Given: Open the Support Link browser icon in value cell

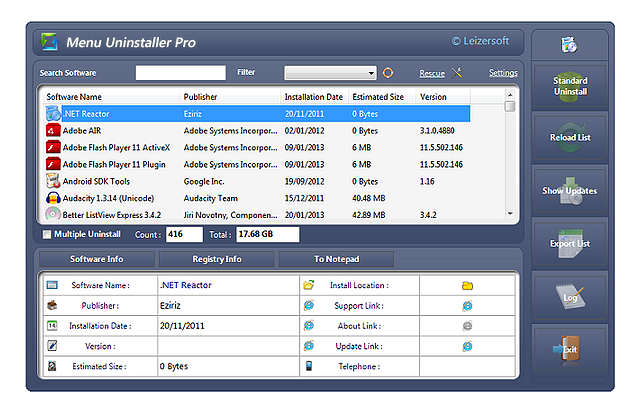Looking at the screenshot, I should pos(467,306).
